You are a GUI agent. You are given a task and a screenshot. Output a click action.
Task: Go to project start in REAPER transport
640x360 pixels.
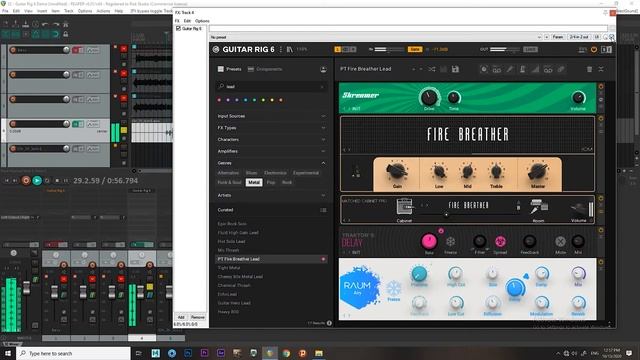(7, 180)
